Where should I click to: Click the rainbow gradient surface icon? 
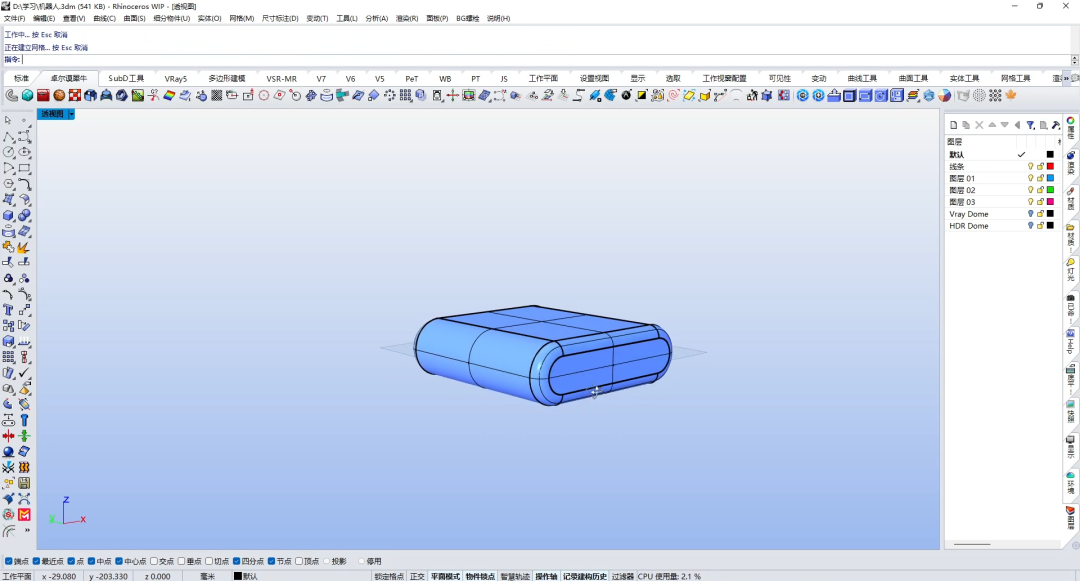(169, 96)
